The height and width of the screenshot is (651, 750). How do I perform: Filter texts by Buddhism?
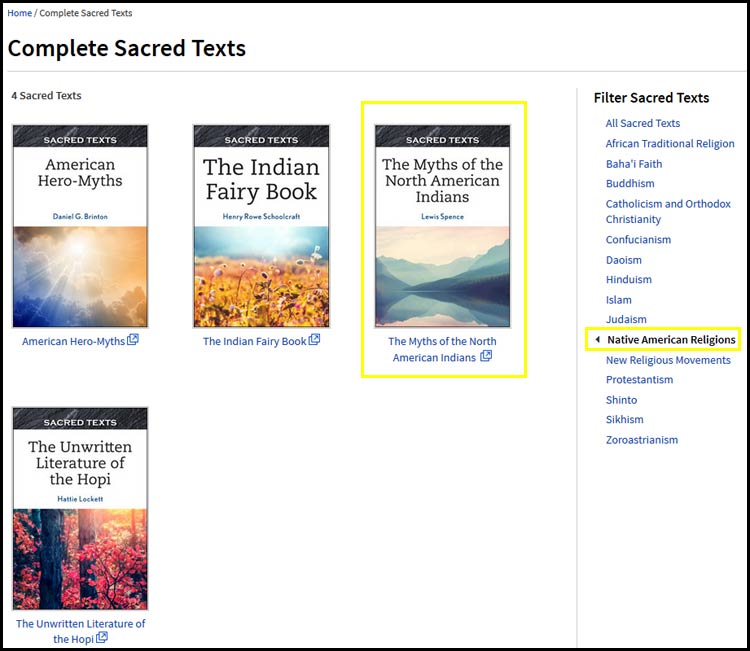pos(630,183)
